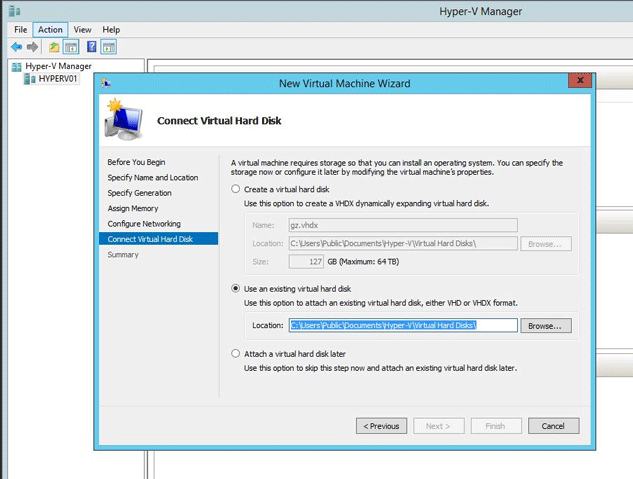Click the Back arrow toolbar icon
633x479 pixels.
pyautogui.click(x=17, y=47)
